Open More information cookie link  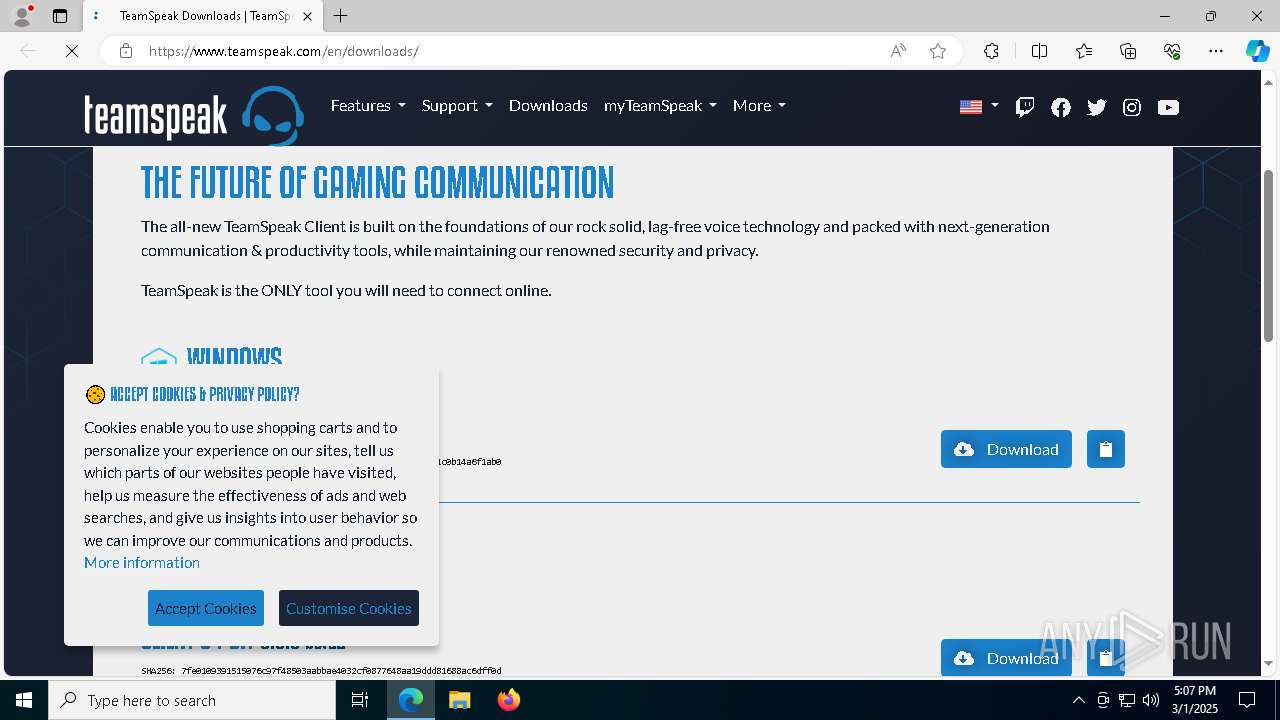(x=142, y=563)
